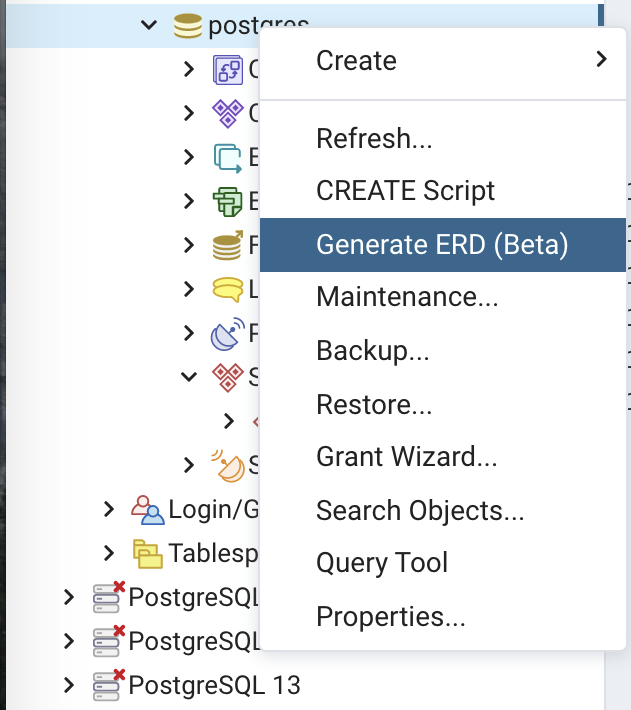Click the Event Triggers node icon
Viewport: 631px width, 710px height.
pyautogui.click(x=229, y=157)
